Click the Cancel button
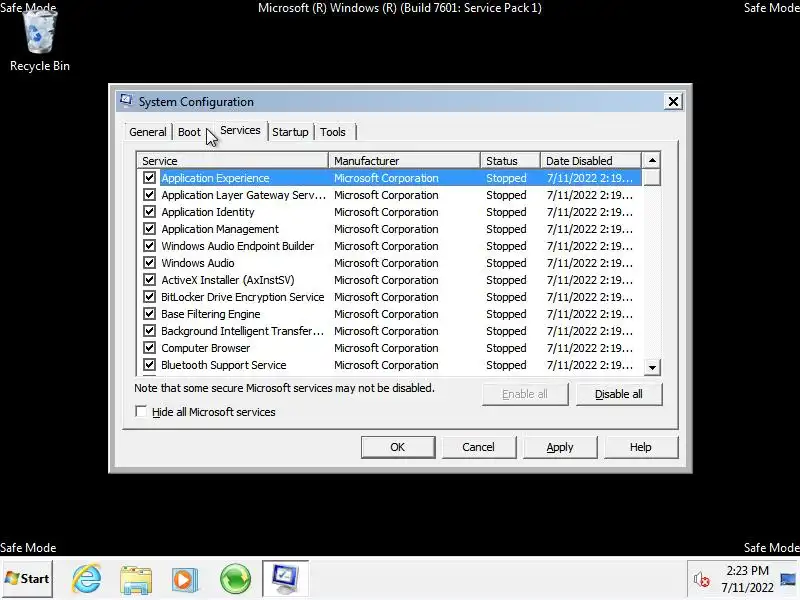 (479, 447)
